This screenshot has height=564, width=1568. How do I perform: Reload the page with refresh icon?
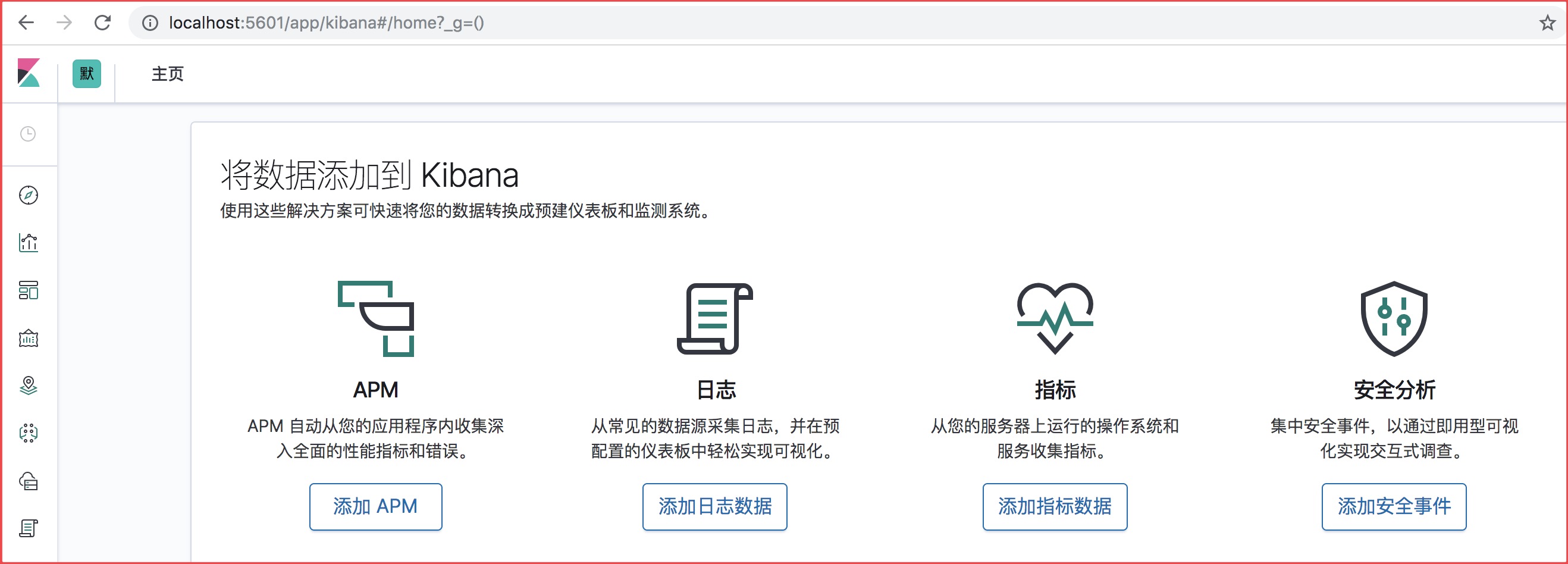click(x=102, y=23)
